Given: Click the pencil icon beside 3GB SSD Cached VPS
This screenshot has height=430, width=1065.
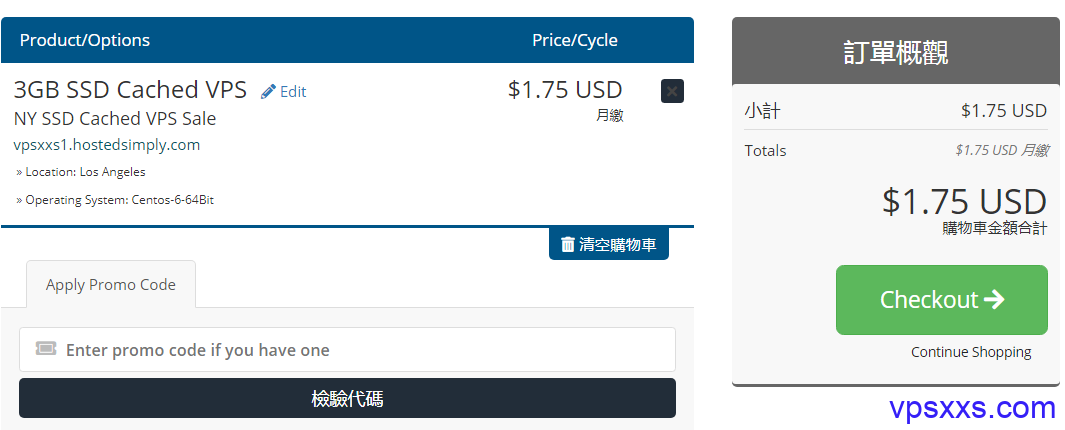Looking at the screenshot, I should (268, 91).
